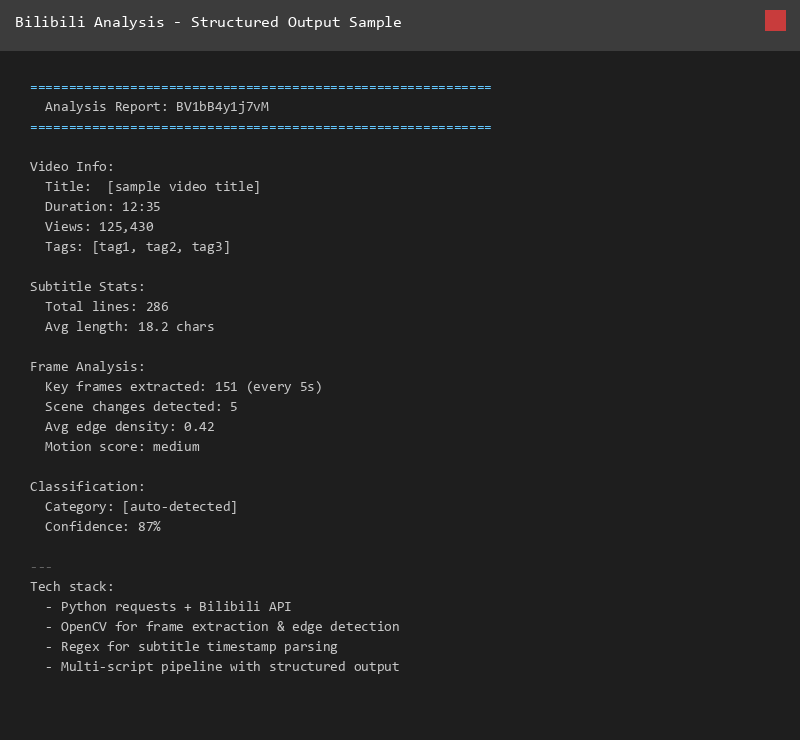Click the 'Title: [sample video title]' line
The height and width of the screenshot is (740, 800).
pyautogui.click(x=153, y=187)
